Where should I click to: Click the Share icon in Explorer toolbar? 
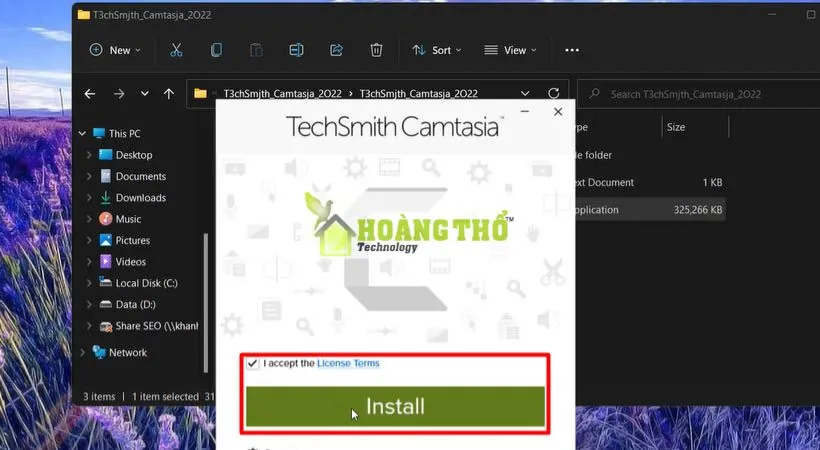[336, 50]
